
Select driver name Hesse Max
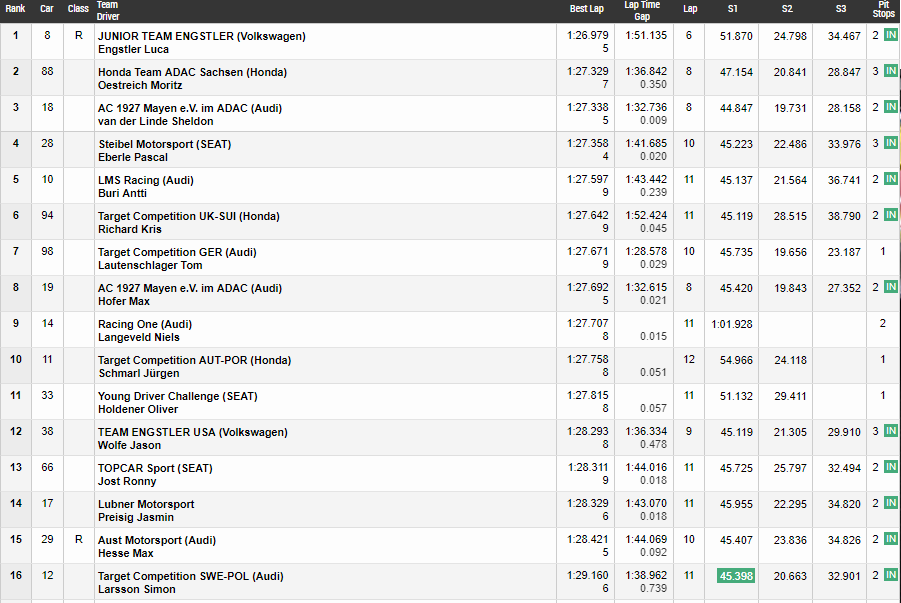click(126, 554)
